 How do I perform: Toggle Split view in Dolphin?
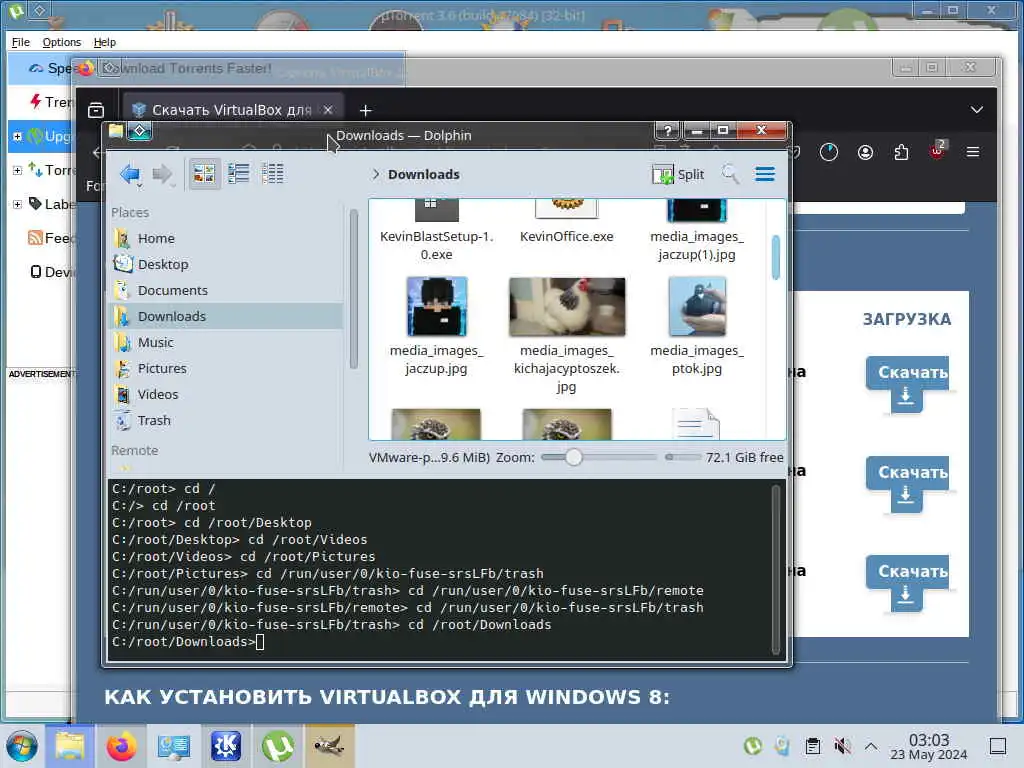pyautogui.click(x=678, y=174)
